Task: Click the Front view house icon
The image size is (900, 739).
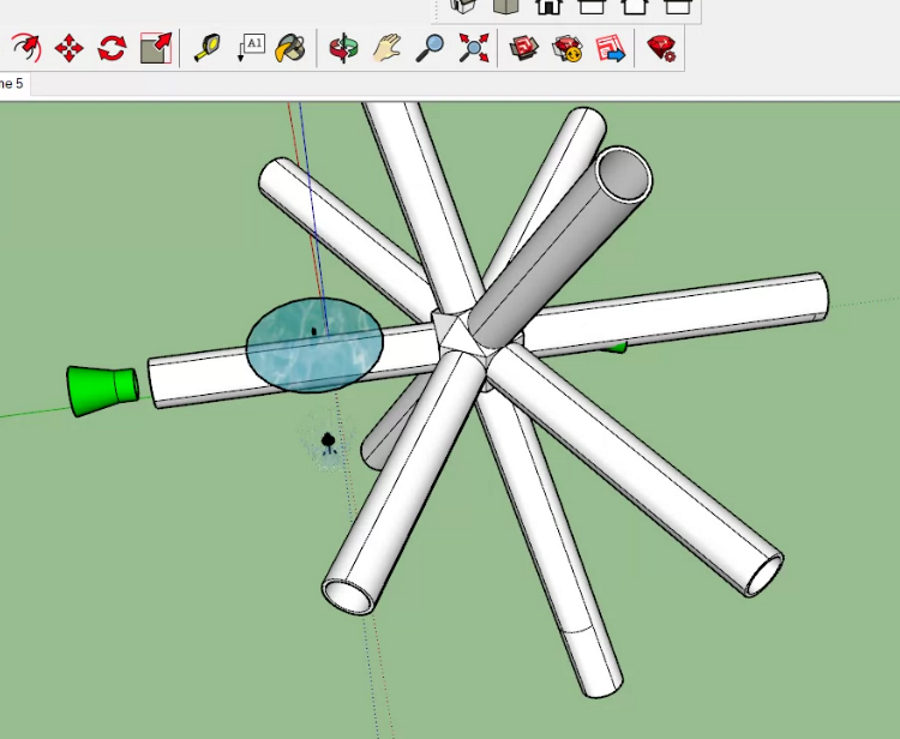Action: 549,7
